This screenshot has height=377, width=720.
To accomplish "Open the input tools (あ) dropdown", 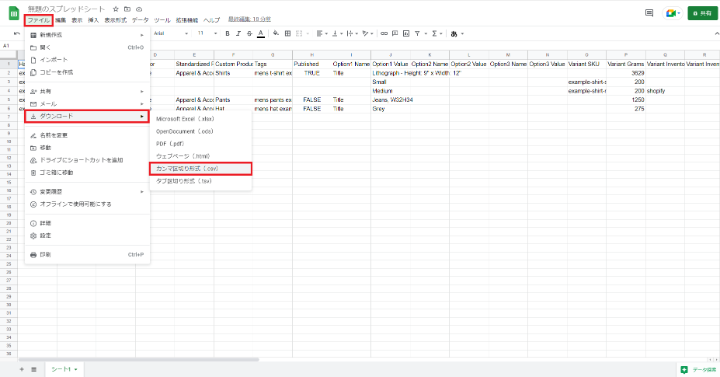I will (457, 34).
